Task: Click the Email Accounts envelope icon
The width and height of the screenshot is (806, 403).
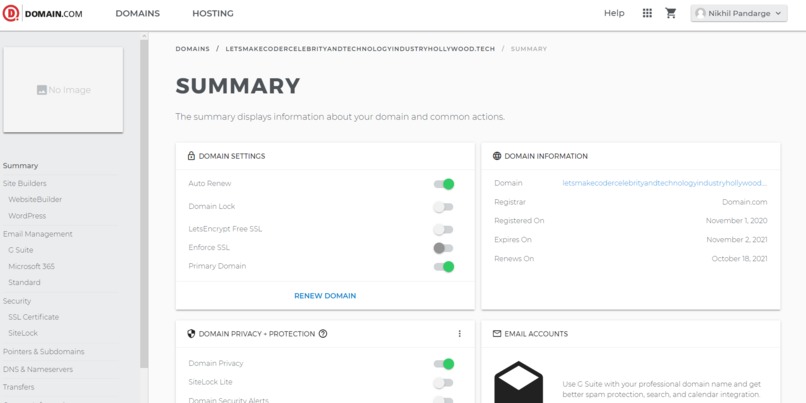Action: 497,334
